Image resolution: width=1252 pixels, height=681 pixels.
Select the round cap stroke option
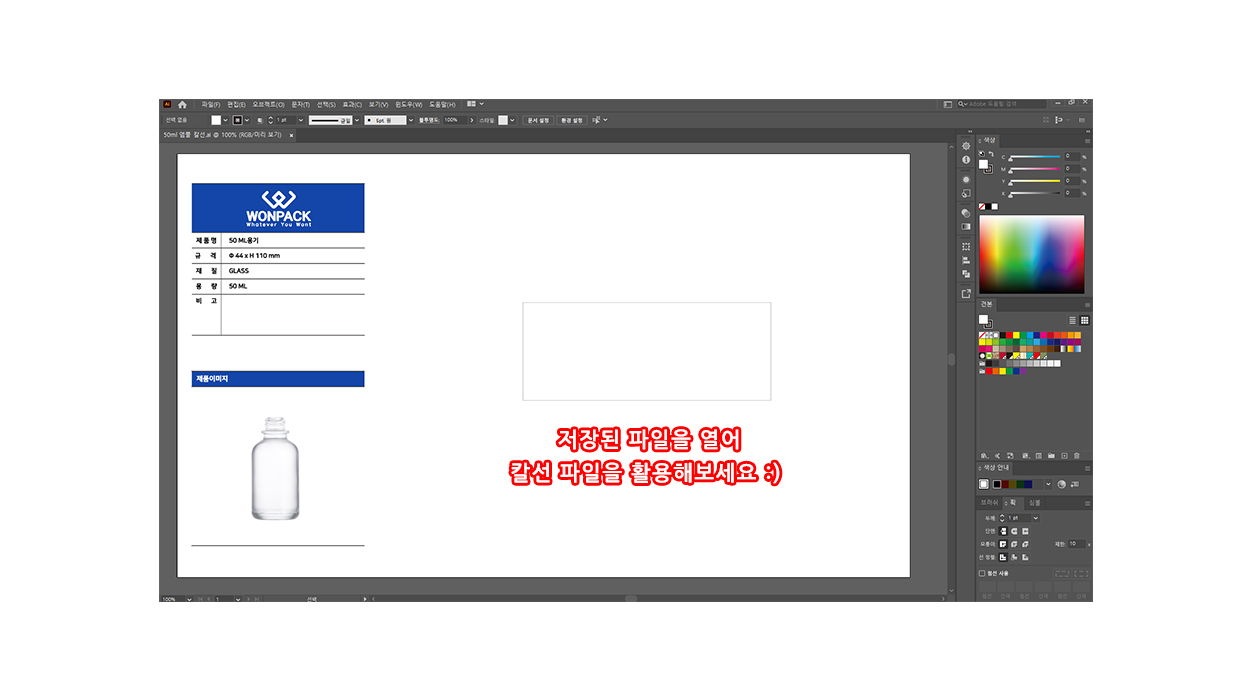point(1014,530)
